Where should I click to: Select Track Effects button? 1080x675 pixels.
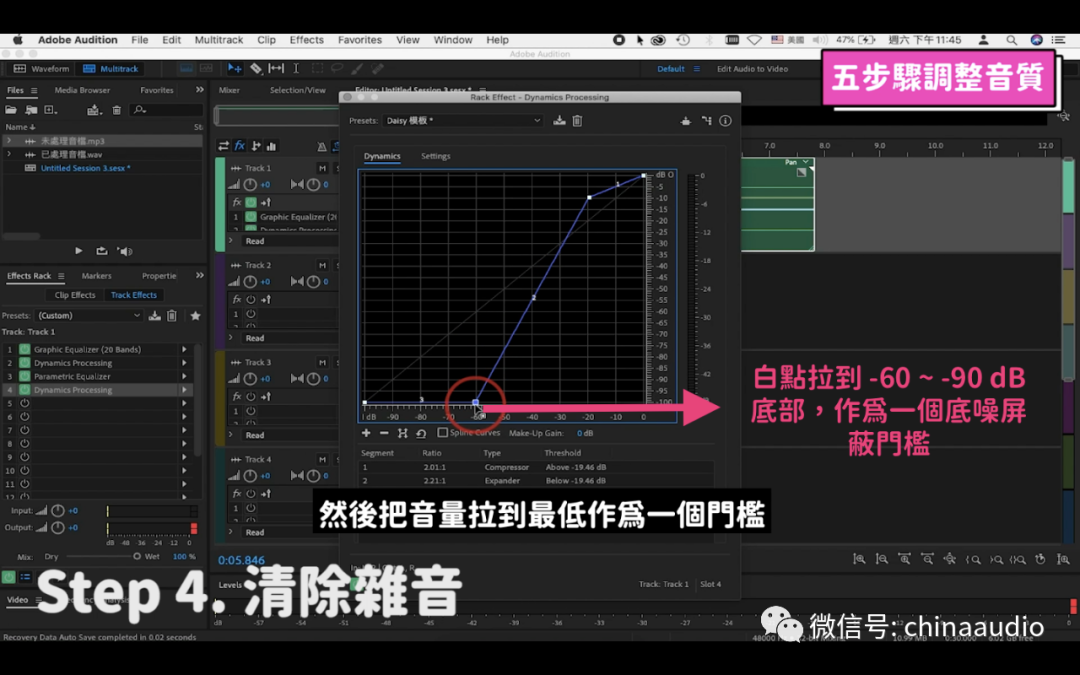pos(134,295)
